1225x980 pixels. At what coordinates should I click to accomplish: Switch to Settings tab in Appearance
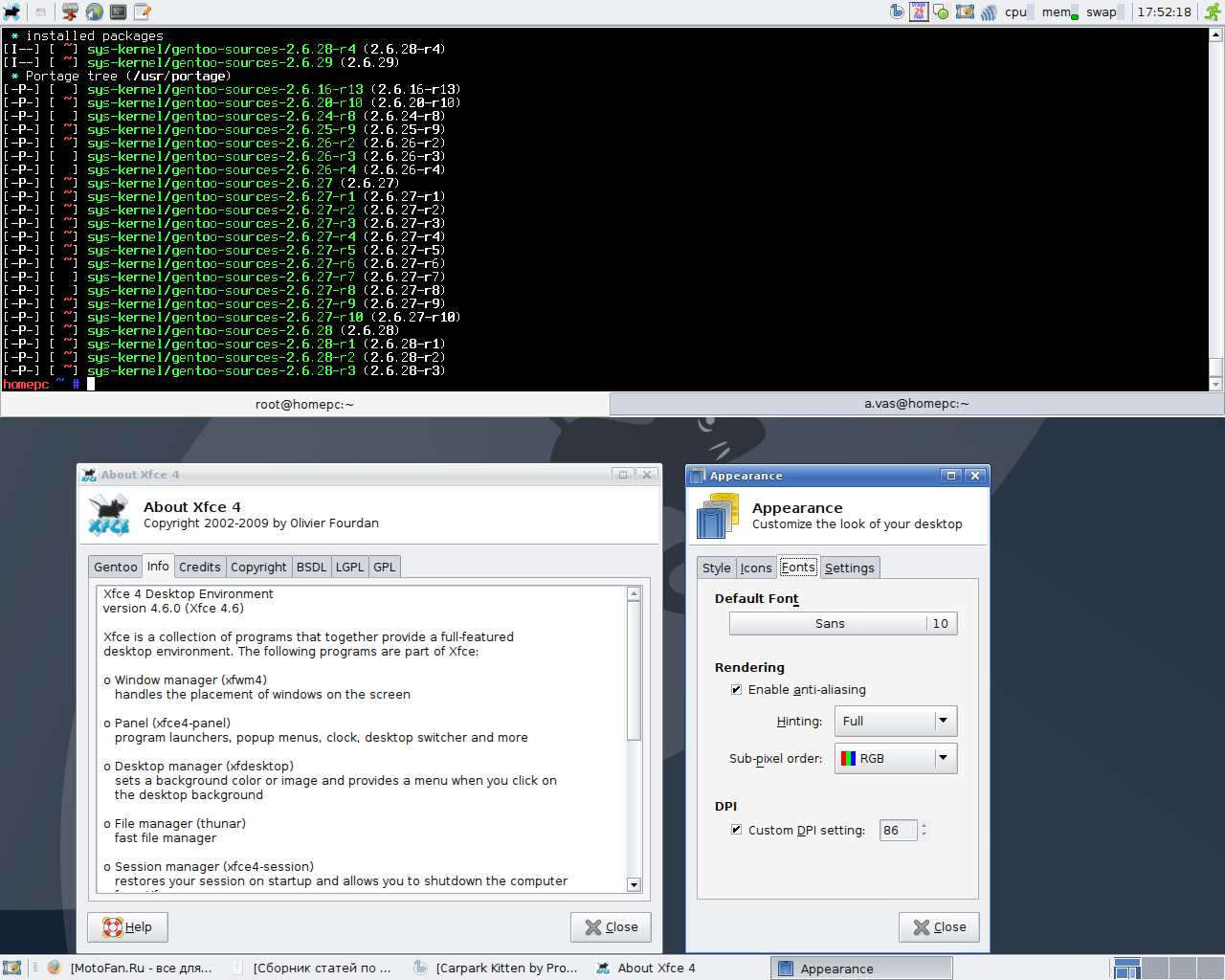point(849,568)
